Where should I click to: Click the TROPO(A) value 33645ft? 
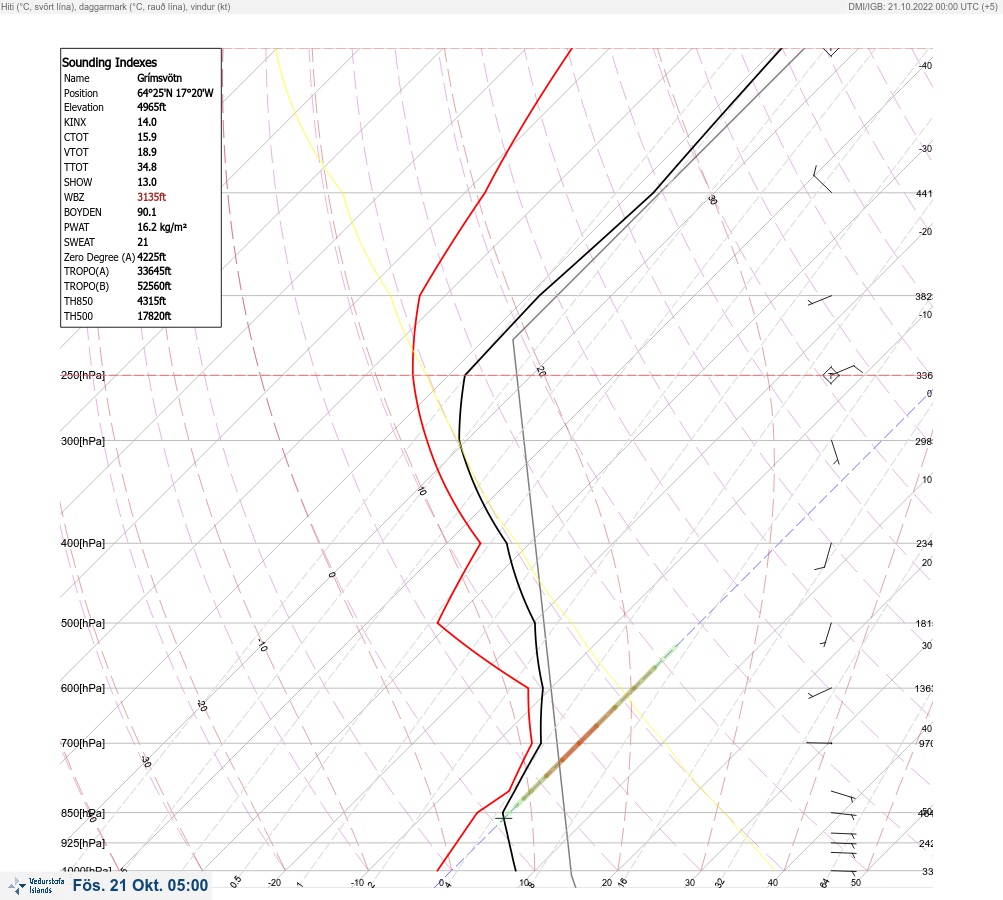pyautogui.click(x=154, y=271)
